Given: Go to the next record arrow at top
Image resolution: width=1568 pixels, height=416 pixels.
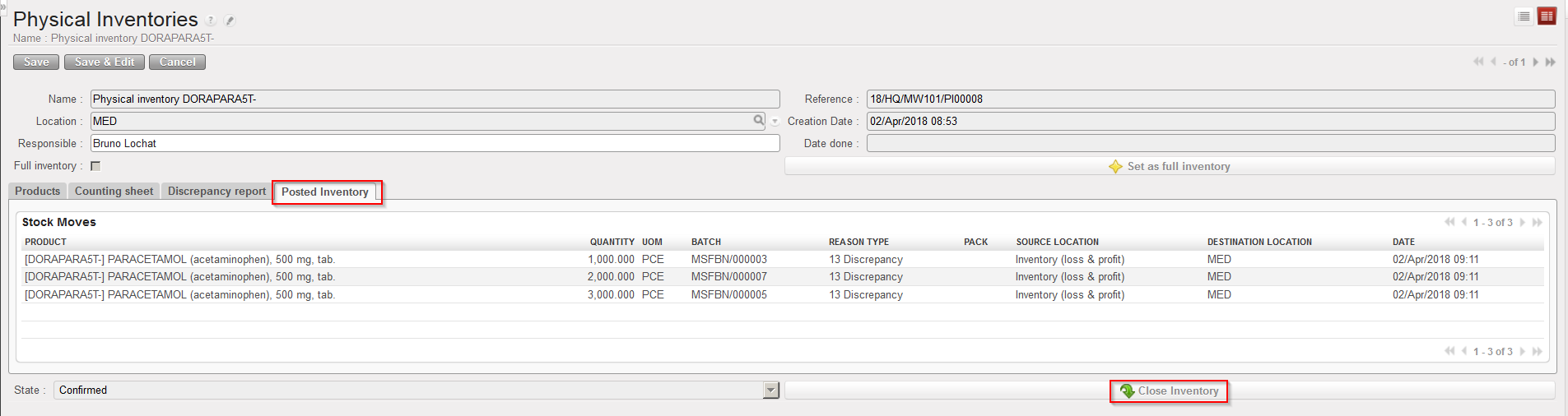Looking at the screenshot, I should tap(1536, 62).
